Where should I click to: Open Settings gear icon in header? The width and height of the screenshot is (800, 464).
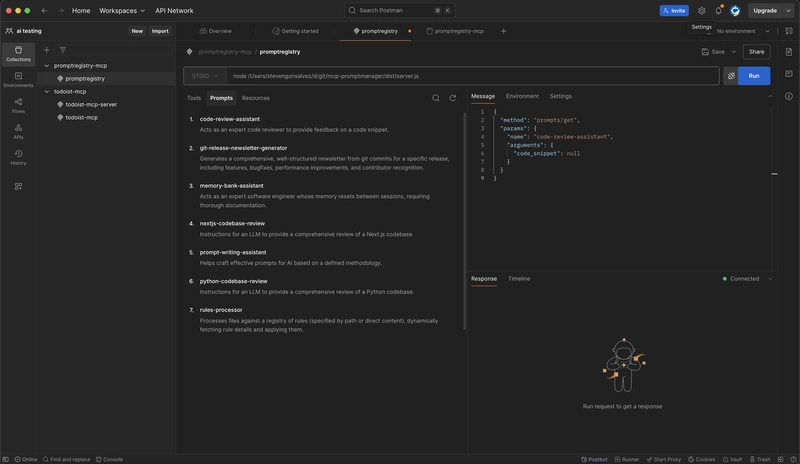(702, 11)
